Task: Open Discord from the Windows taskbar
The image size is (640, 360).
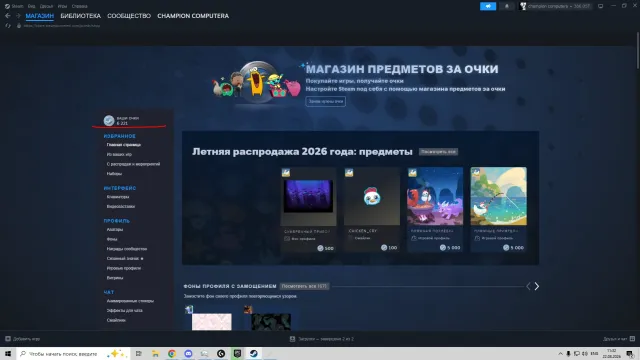Action: pyautogui.click(x=188, y=353)
